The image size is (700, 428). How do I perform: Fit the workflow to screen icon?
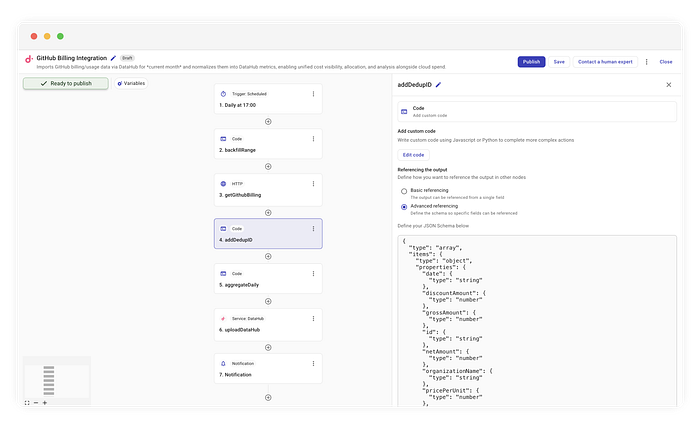pos(27,403)
